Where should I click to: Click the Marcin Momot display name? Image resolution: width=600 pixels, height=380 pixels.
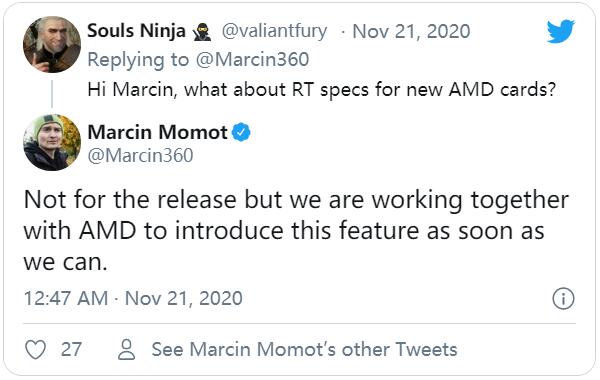tap(158, 132)
